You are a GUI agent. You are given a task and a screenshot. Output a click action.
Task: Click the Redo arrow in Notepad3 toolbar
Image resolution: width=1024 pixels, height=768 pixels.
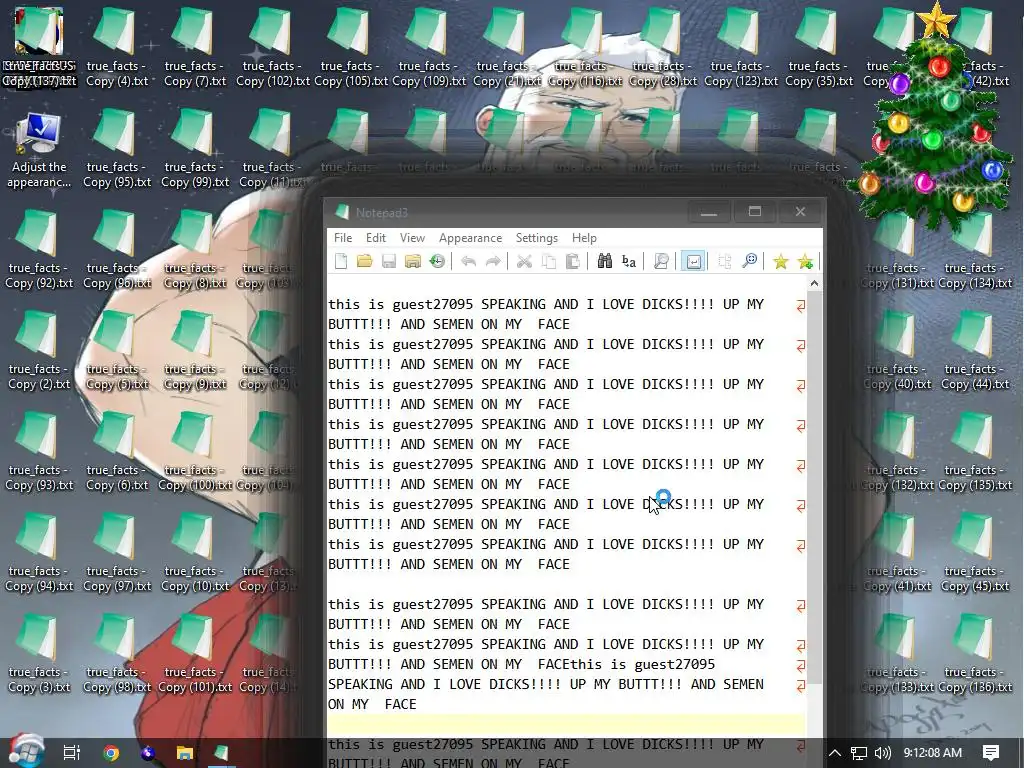[x=493, y=262]
